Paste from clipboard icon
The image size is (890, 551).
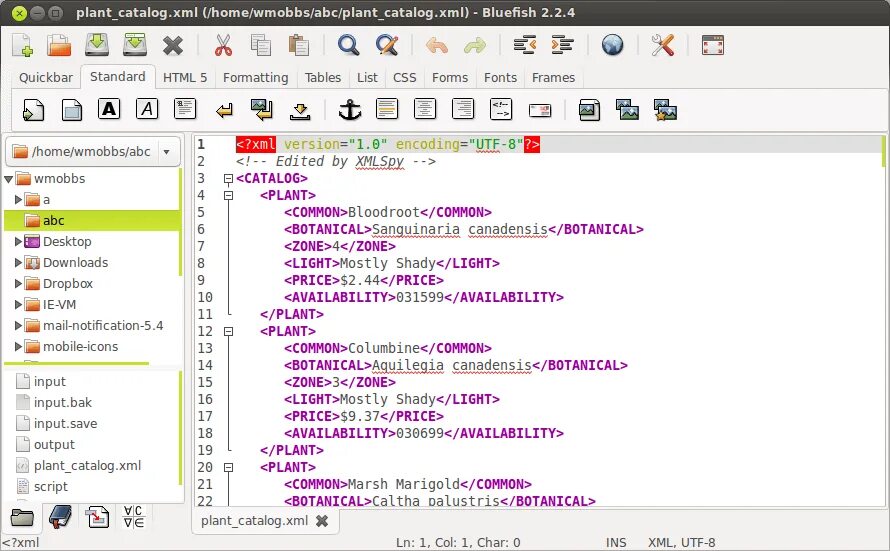coord(299,45)
